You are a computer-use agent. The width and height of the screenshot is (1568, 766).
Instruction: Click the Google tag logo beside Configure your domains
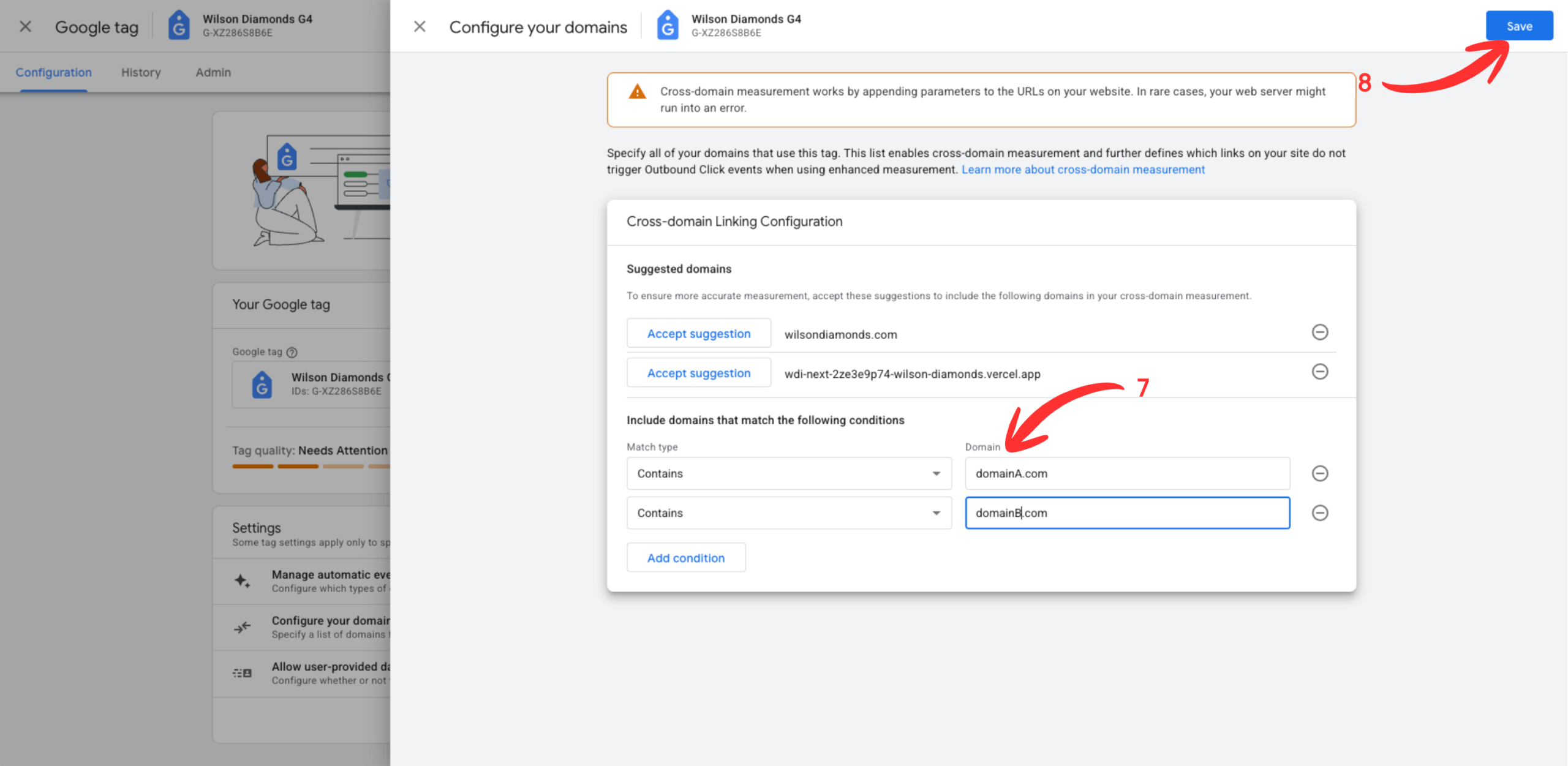pyautogui.click(x=668, y=26)
